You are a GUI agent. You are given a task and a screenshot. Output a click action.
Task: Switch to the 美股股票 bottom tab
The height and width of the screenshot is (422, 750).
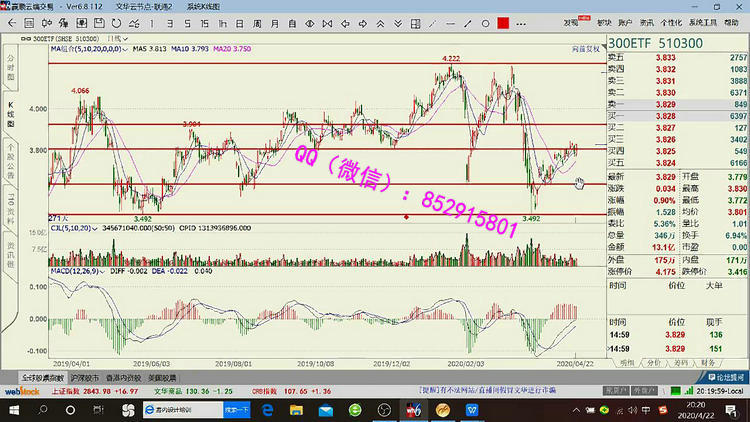(162, 378)
